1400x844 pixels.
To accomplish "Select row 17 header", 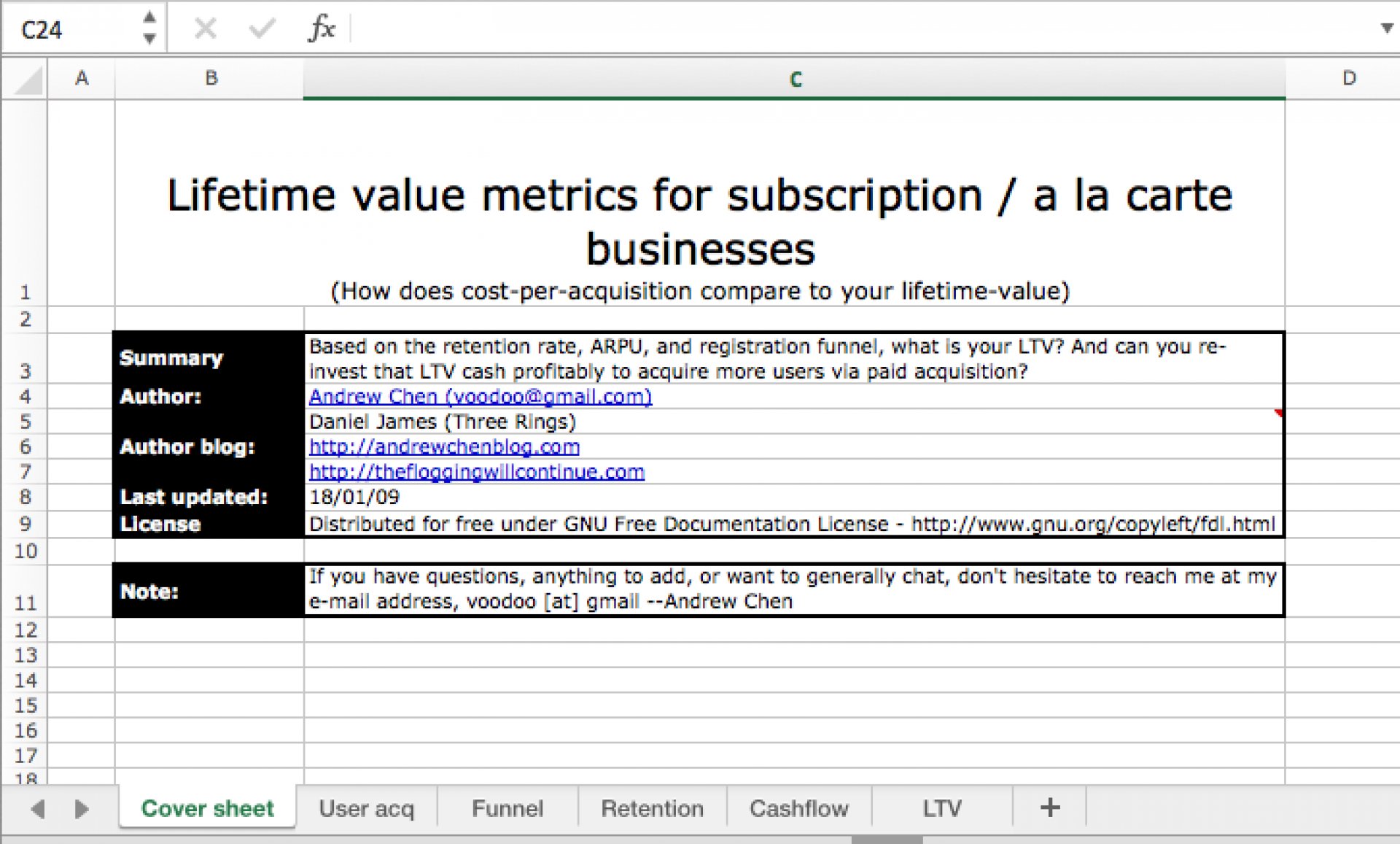I will (25, 756).
